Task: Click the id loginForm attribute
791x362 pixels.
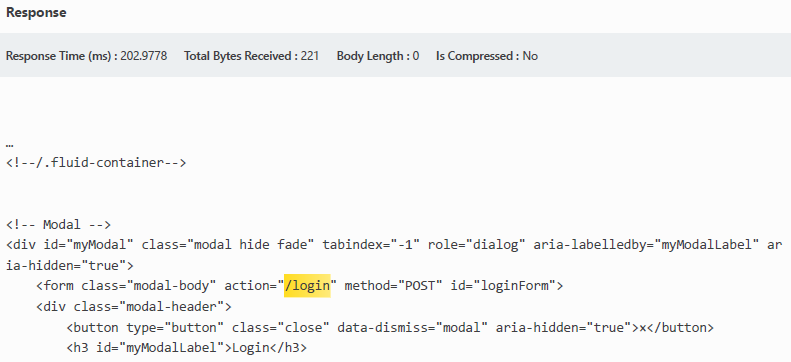Action: pos(503,286)
